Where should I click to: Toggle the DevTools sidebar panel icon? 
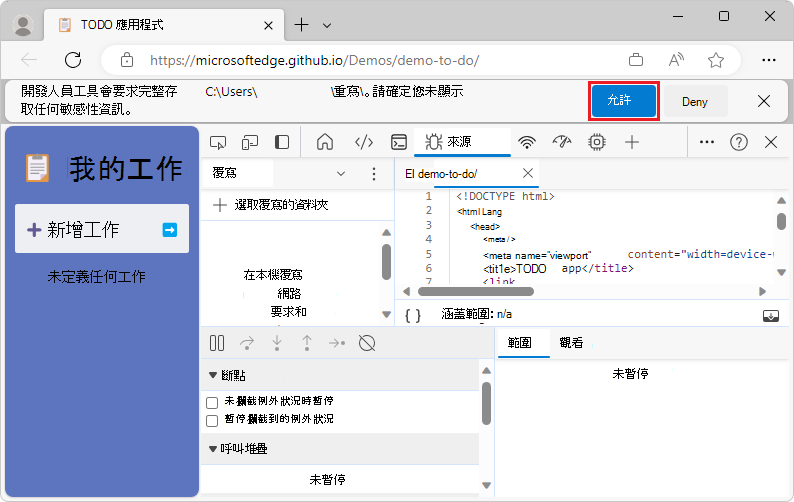282,142
